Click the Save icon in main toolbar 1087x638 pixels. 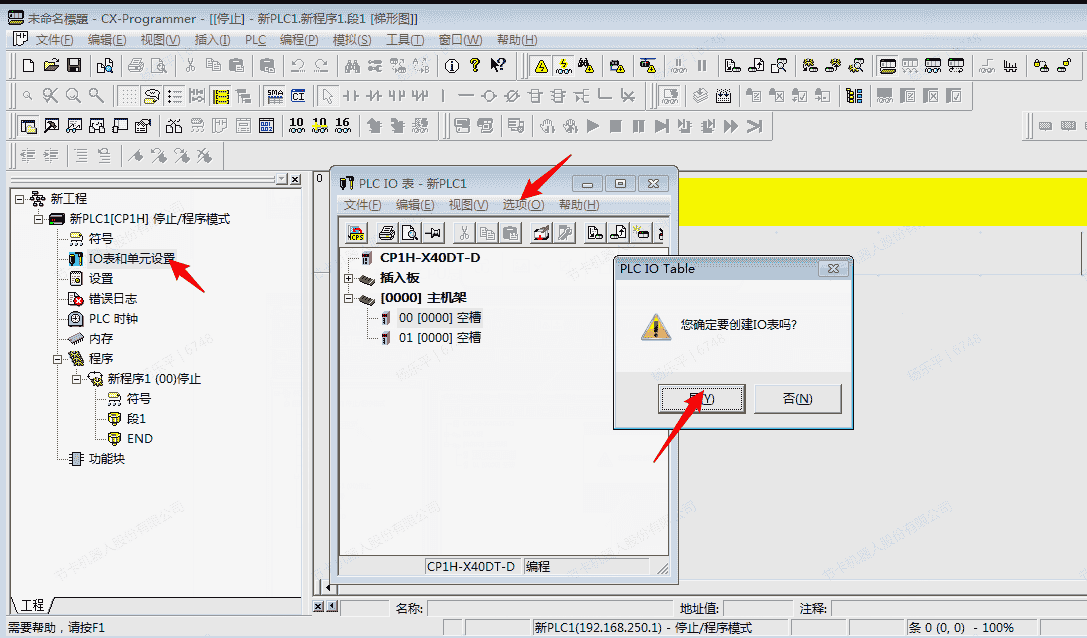pyautogui.click(x=74, y=66)
